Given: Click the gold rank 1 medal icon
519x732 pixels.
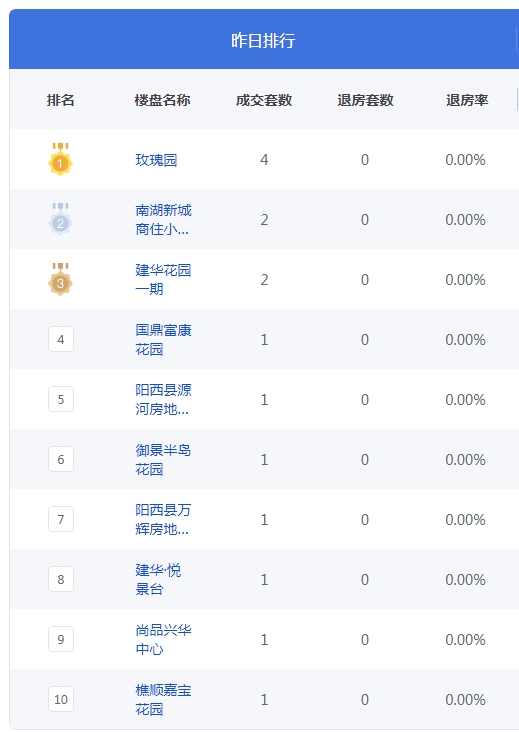Looking at the screenshot, I should 60,159.
